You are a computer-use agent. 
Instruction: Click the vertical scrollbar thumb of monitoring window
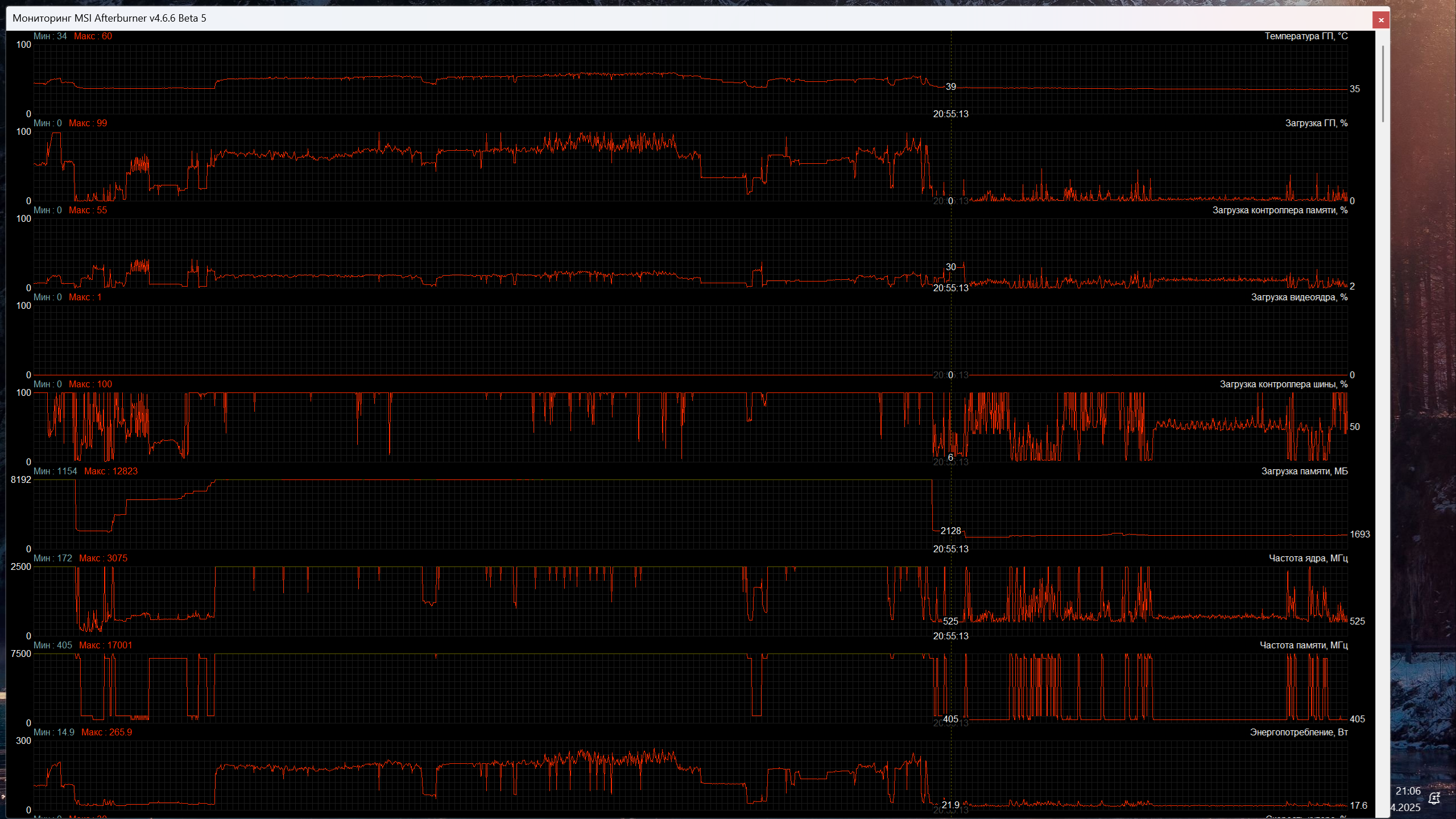[1383, 84]
